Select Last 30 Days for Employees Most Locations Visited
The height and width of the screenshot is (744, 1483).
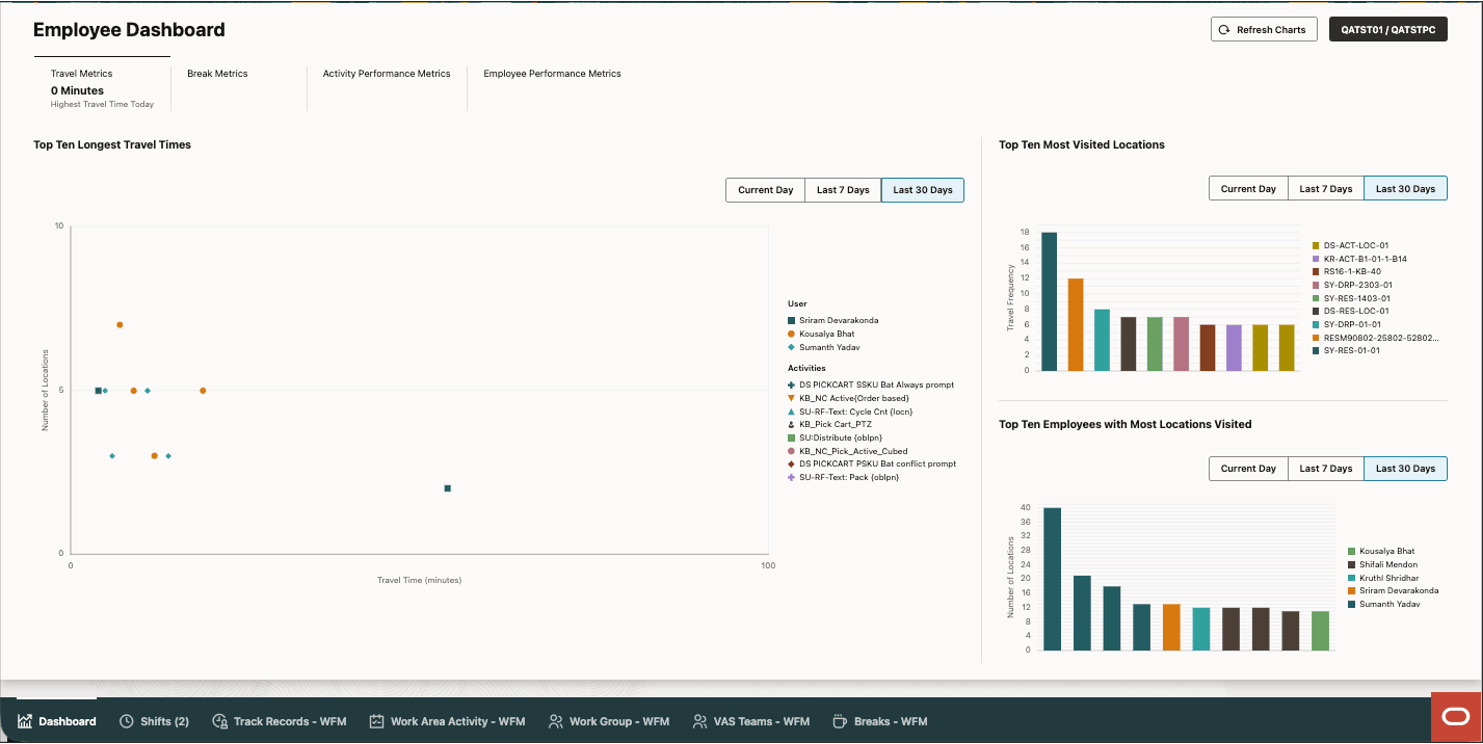coord(1405,468)
